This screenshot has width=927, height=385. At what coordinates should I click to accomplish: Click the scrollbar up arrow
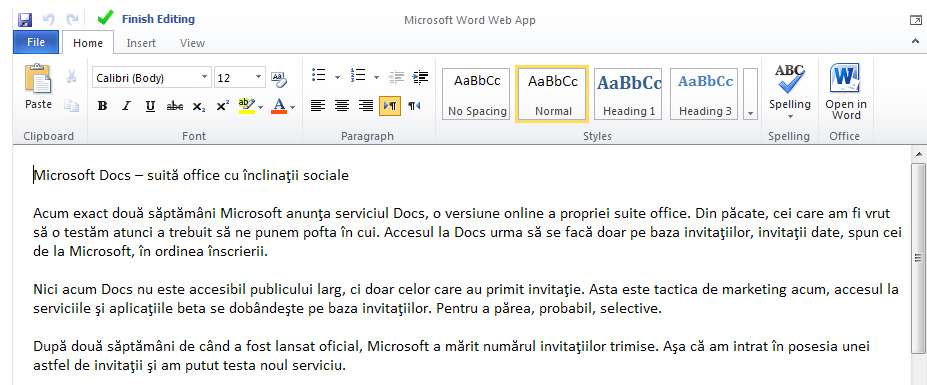(x=919, y=154)
